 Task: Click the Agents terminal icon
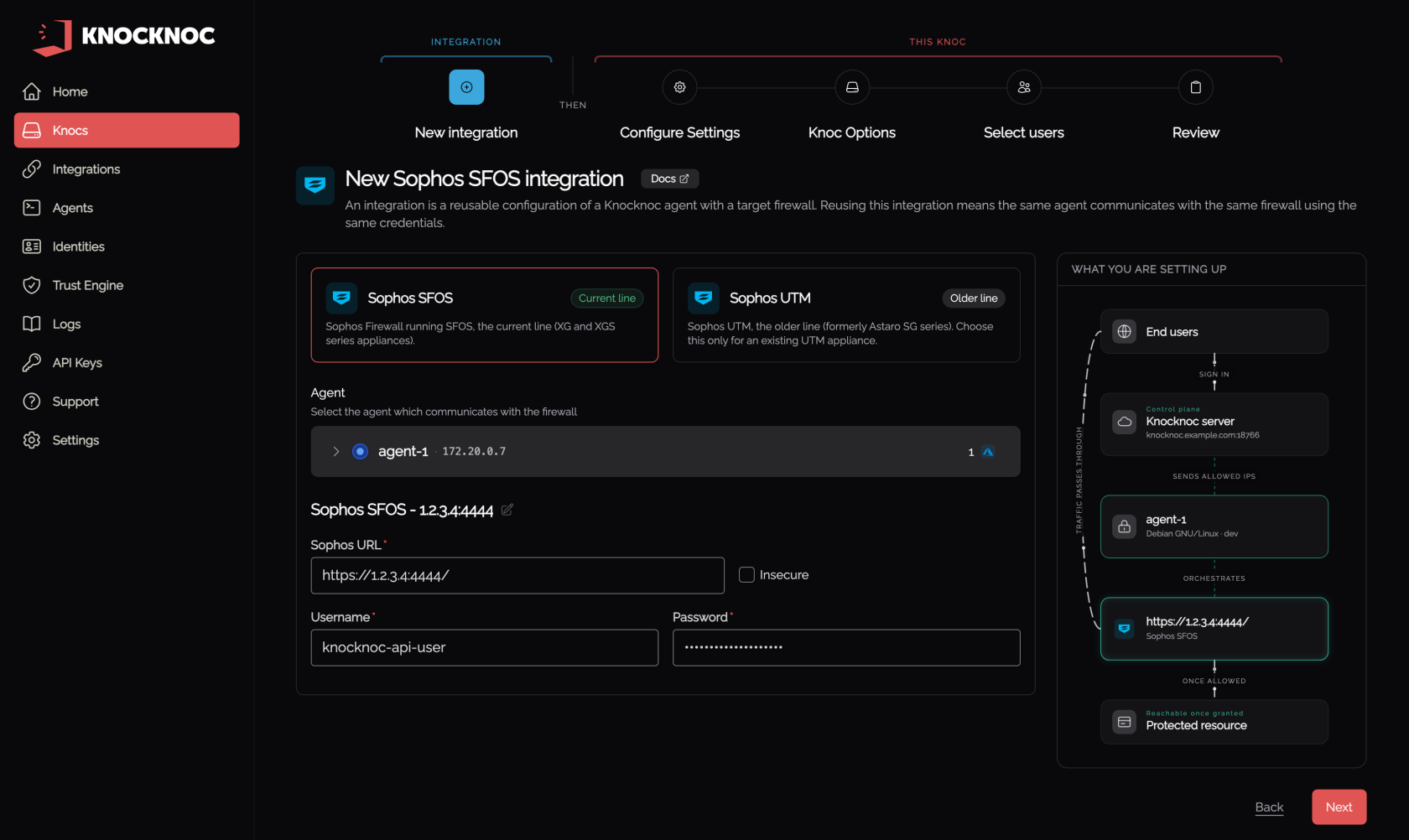point(32,208)
